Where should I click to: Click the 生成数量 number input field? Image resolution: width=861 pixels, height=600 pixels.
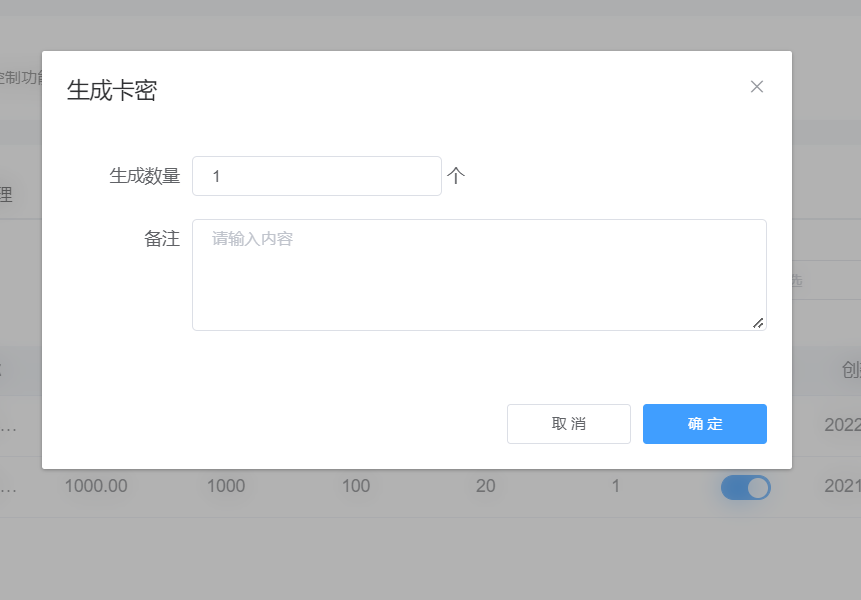pos(317,176)
